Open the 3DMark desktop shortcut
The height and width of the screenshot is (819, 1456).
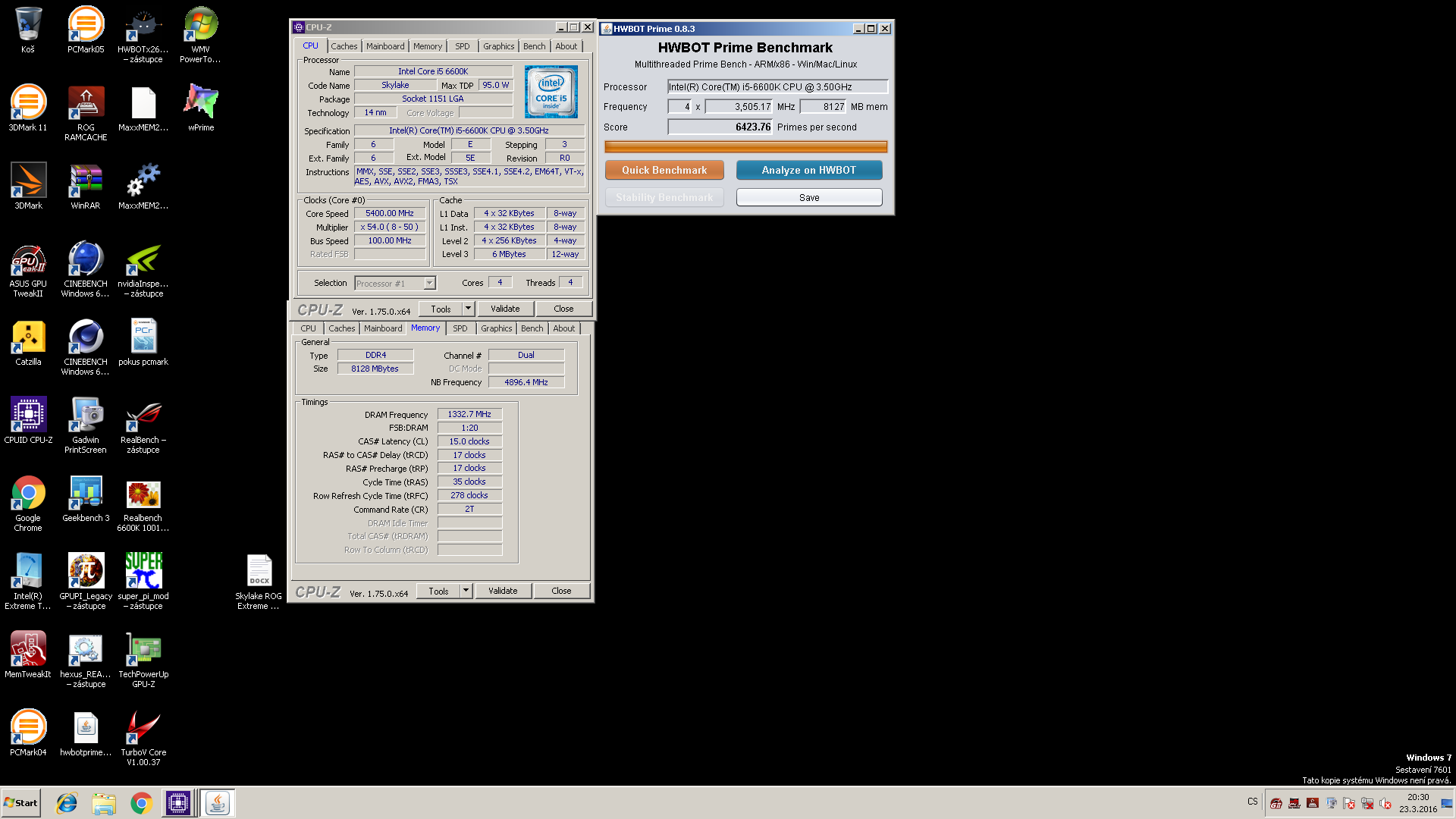(x=28, y=187)
